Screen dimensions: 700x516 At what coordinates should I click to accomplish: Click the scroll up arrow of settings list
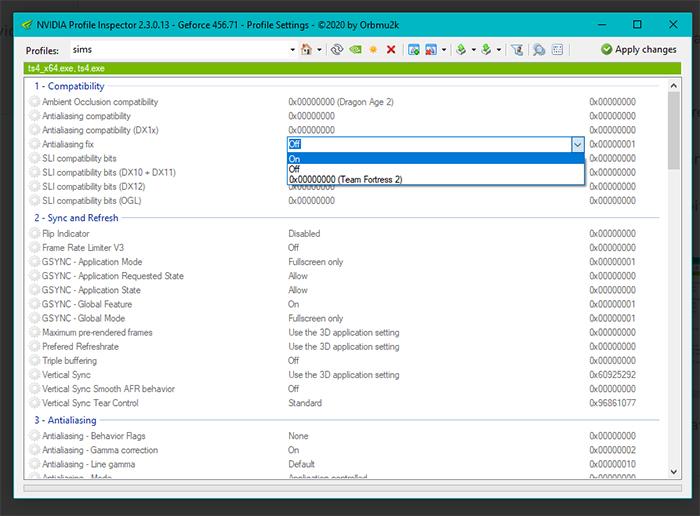coord(674,85)
